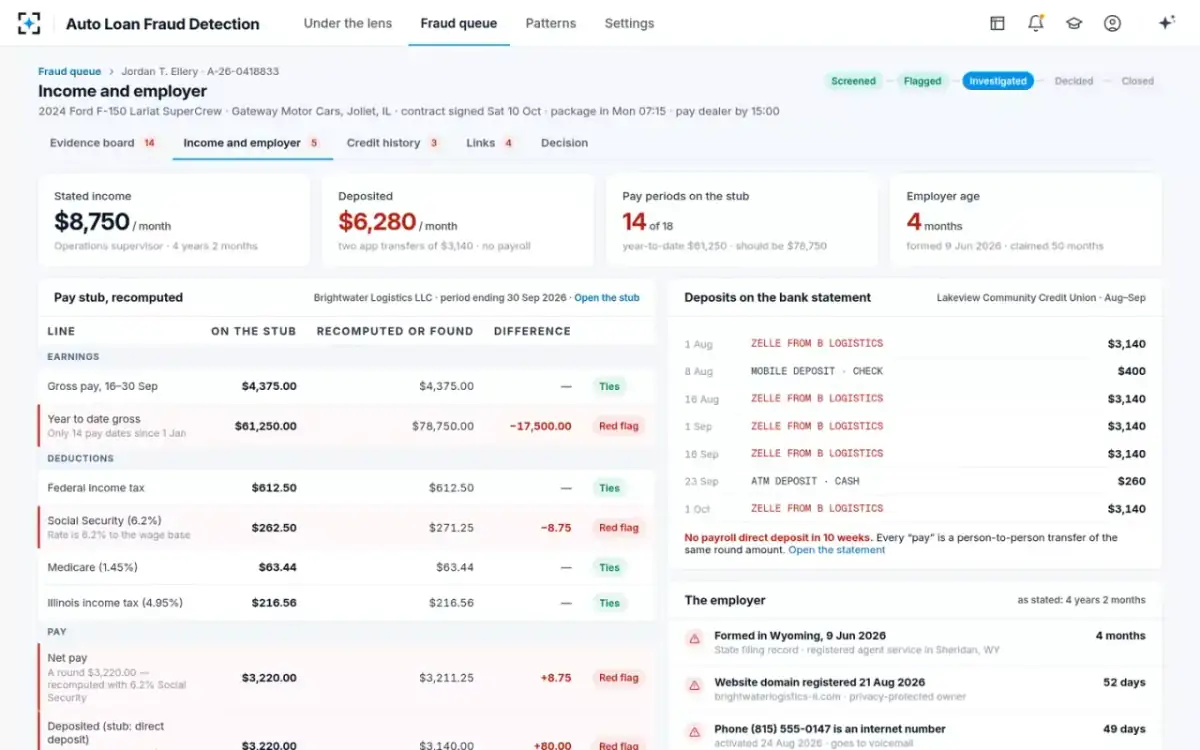The height and width of the screenshot is (750, 1200).
Task: Open the Decision tab
Action: click(x=564, y=143)
